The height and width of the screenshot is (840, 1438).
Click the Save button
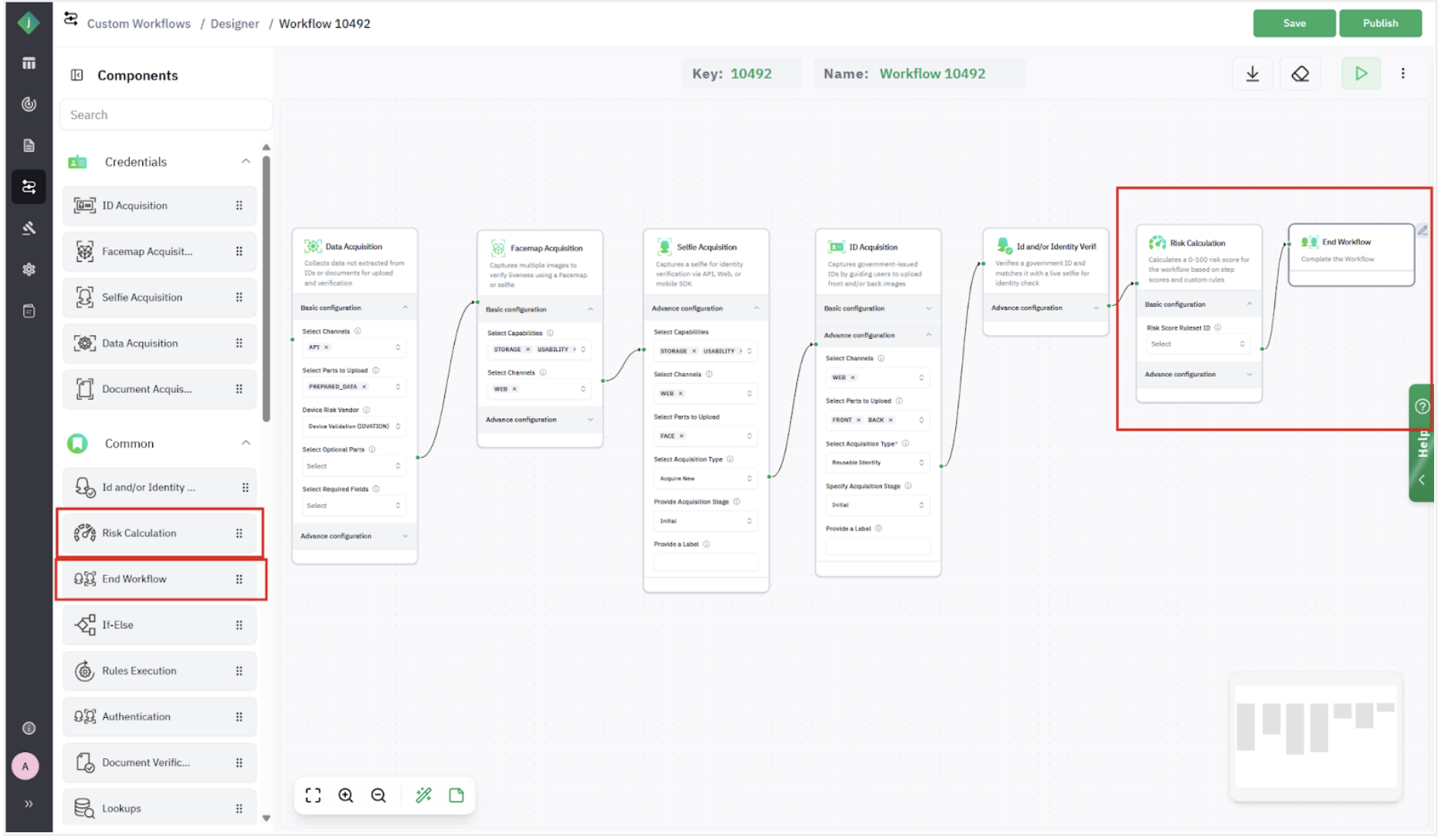(1294, 23)
